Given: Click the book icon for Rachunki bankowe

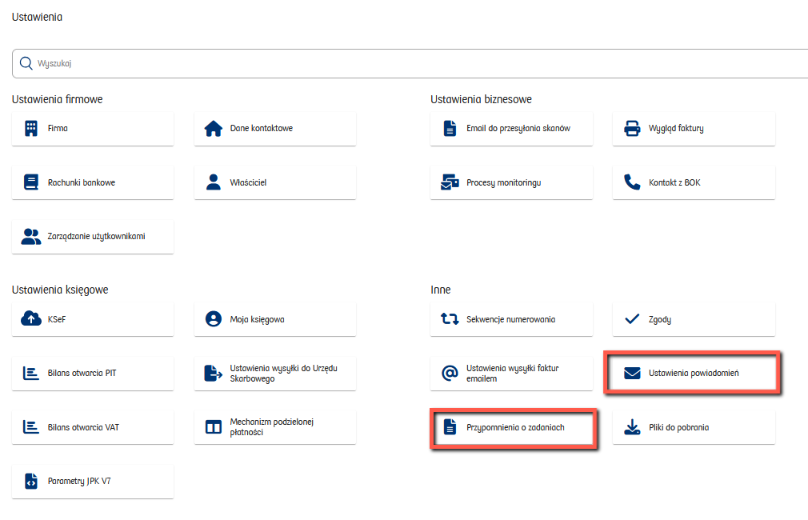Looking at the screenshot, I should [31, 182].
